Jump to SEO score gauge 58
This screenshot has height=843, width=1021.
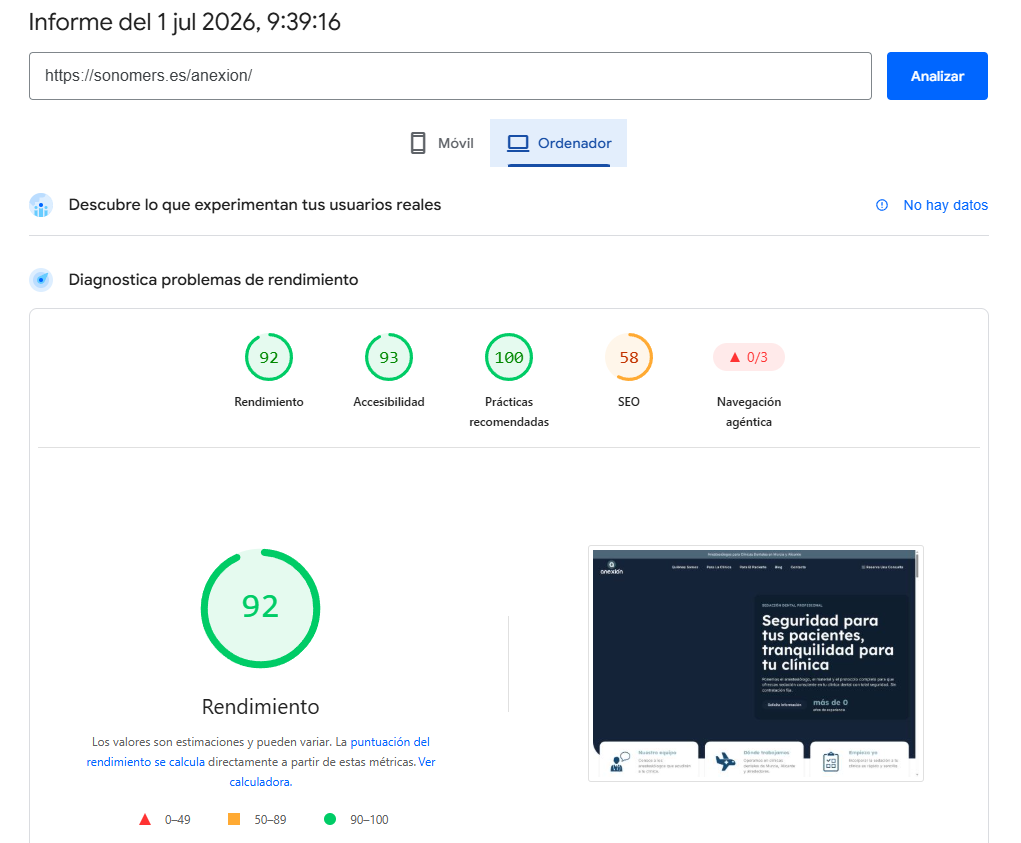(x=629, y=357)
